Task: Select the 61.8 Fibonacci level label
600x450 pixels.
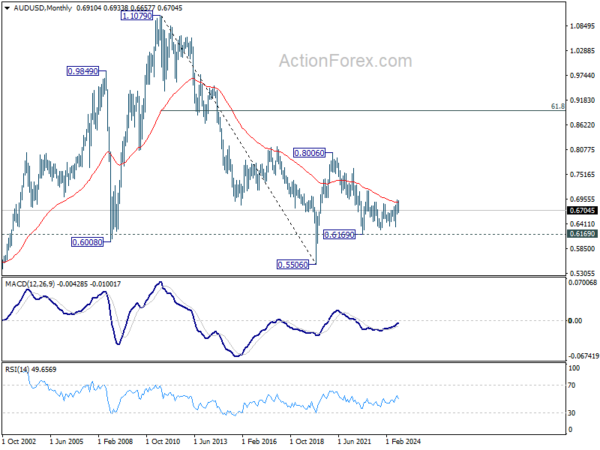Action: point(558,106)
